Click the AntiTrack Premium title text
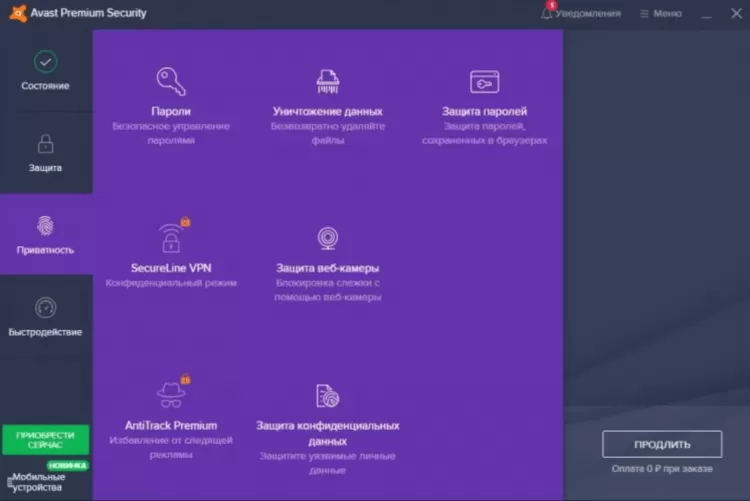This screenshot has height=501, width=750. pyautogui.click(x=171, y=425)
